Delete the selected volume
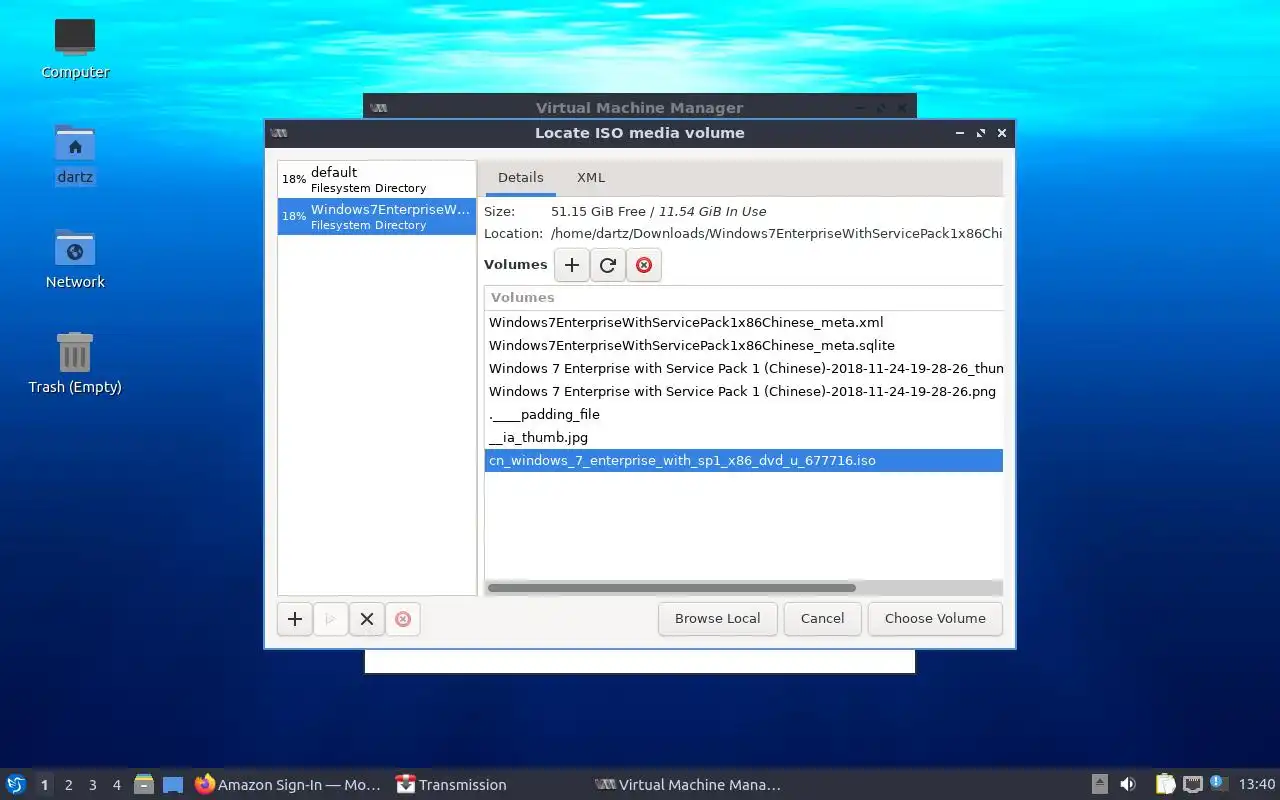The image size is (1280, 800). [644, 265]
